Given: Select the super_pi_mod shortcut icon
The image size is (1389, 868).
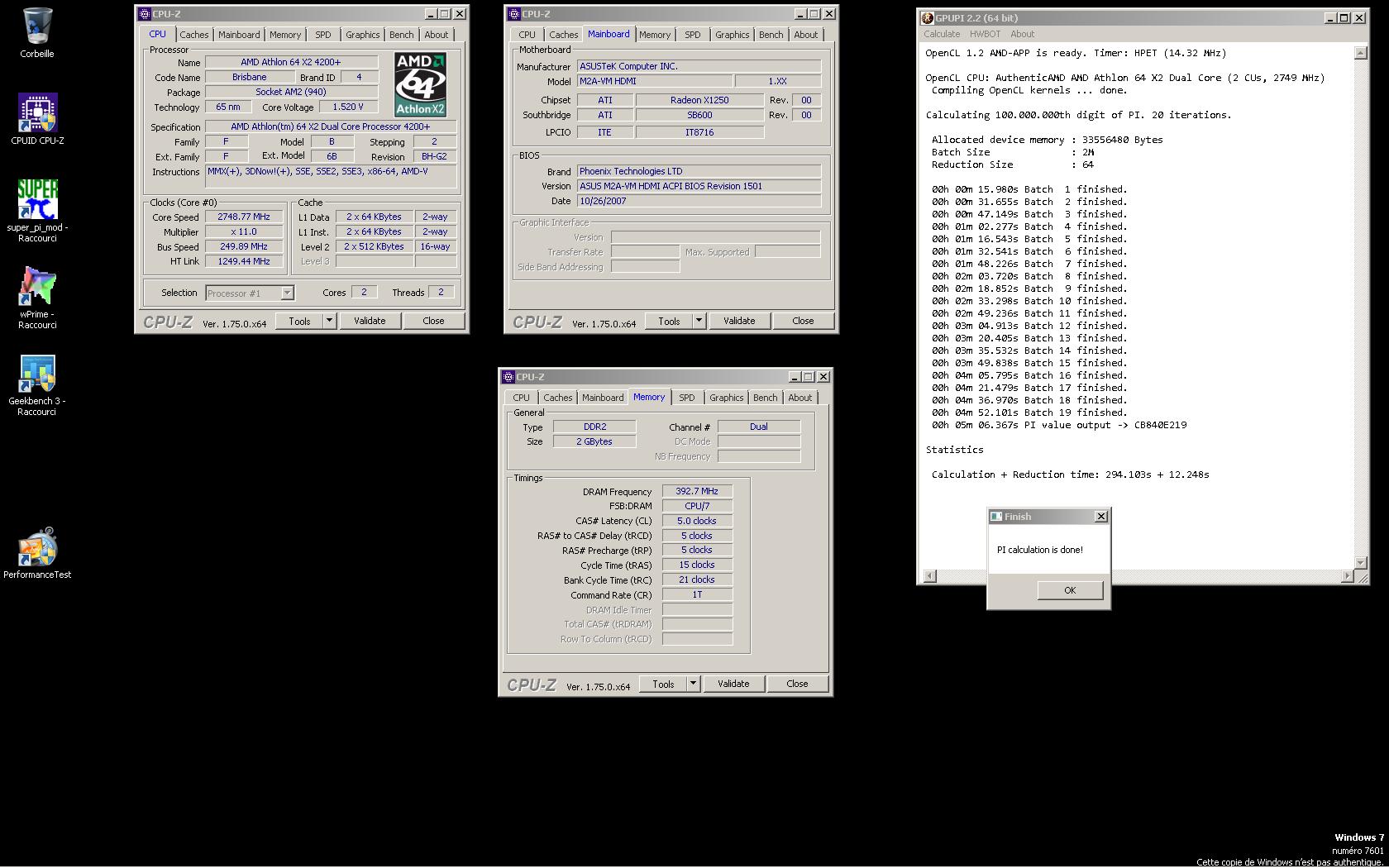Looking at the screenshot, I should click(x=37, y=211).
